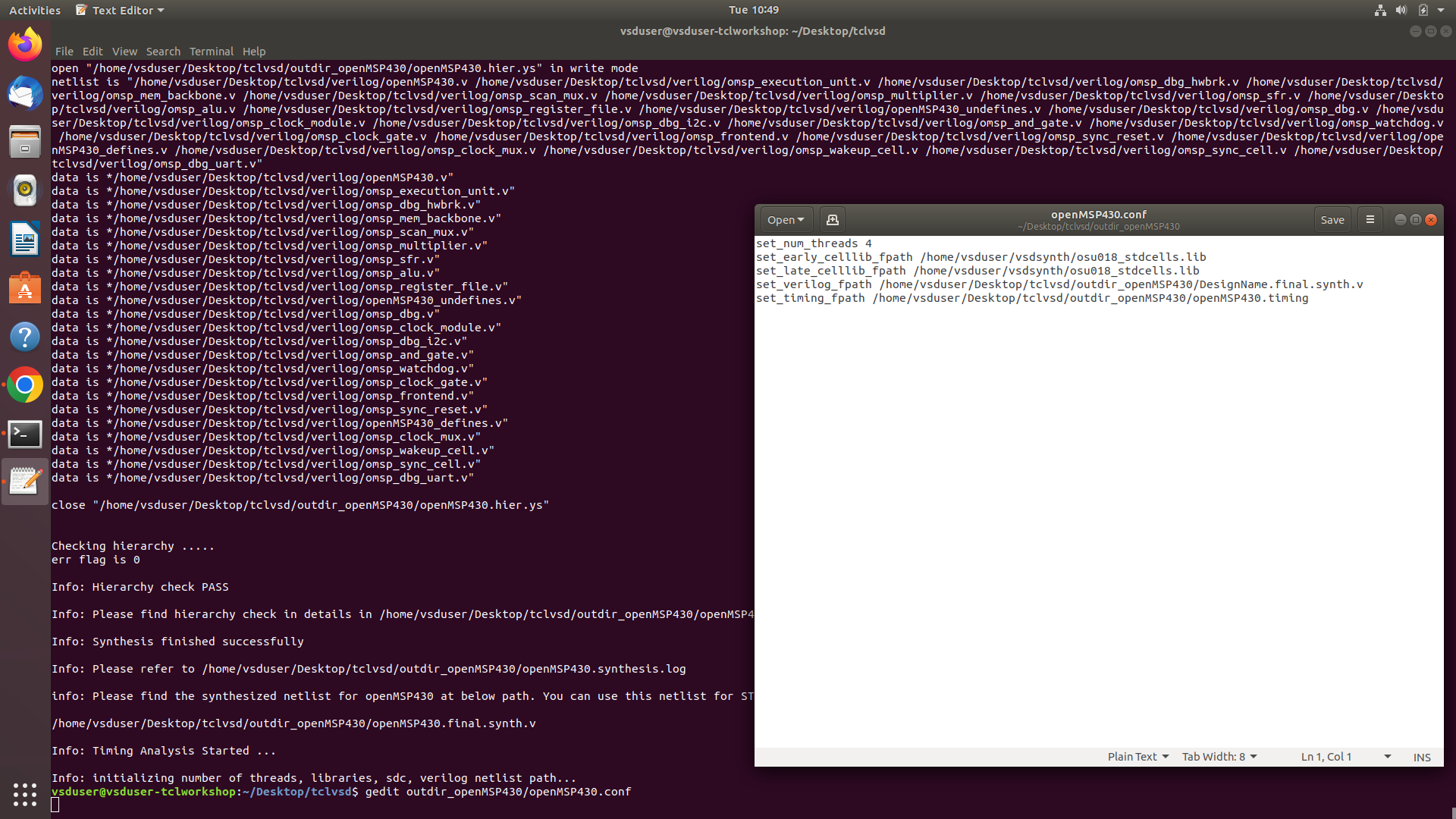The width and height of the screenshot is (1456, 819).
Task: Open the Tab Width dropdown
Action: point(1219,757)
